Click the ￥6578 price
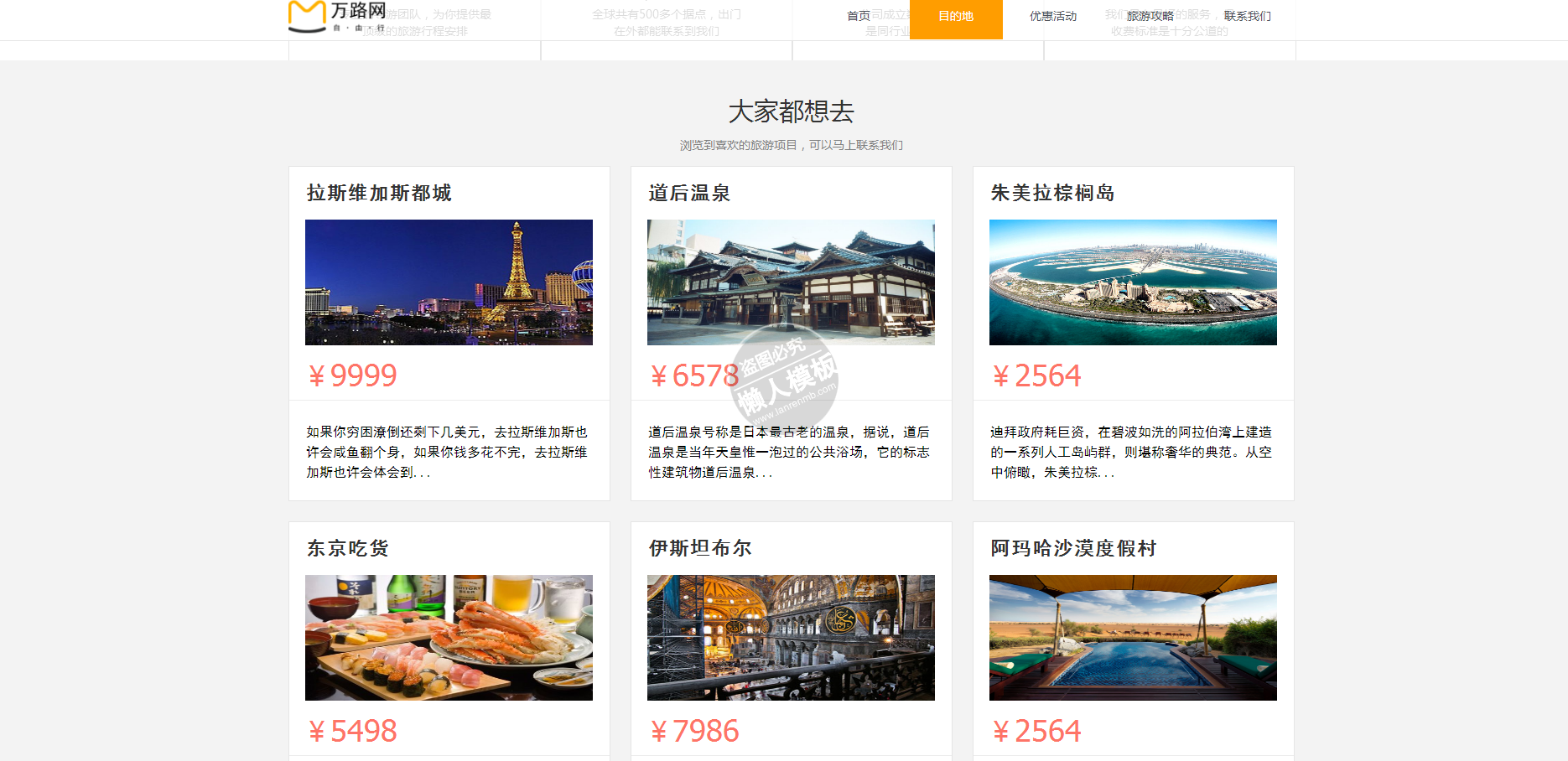 (694, 375)
